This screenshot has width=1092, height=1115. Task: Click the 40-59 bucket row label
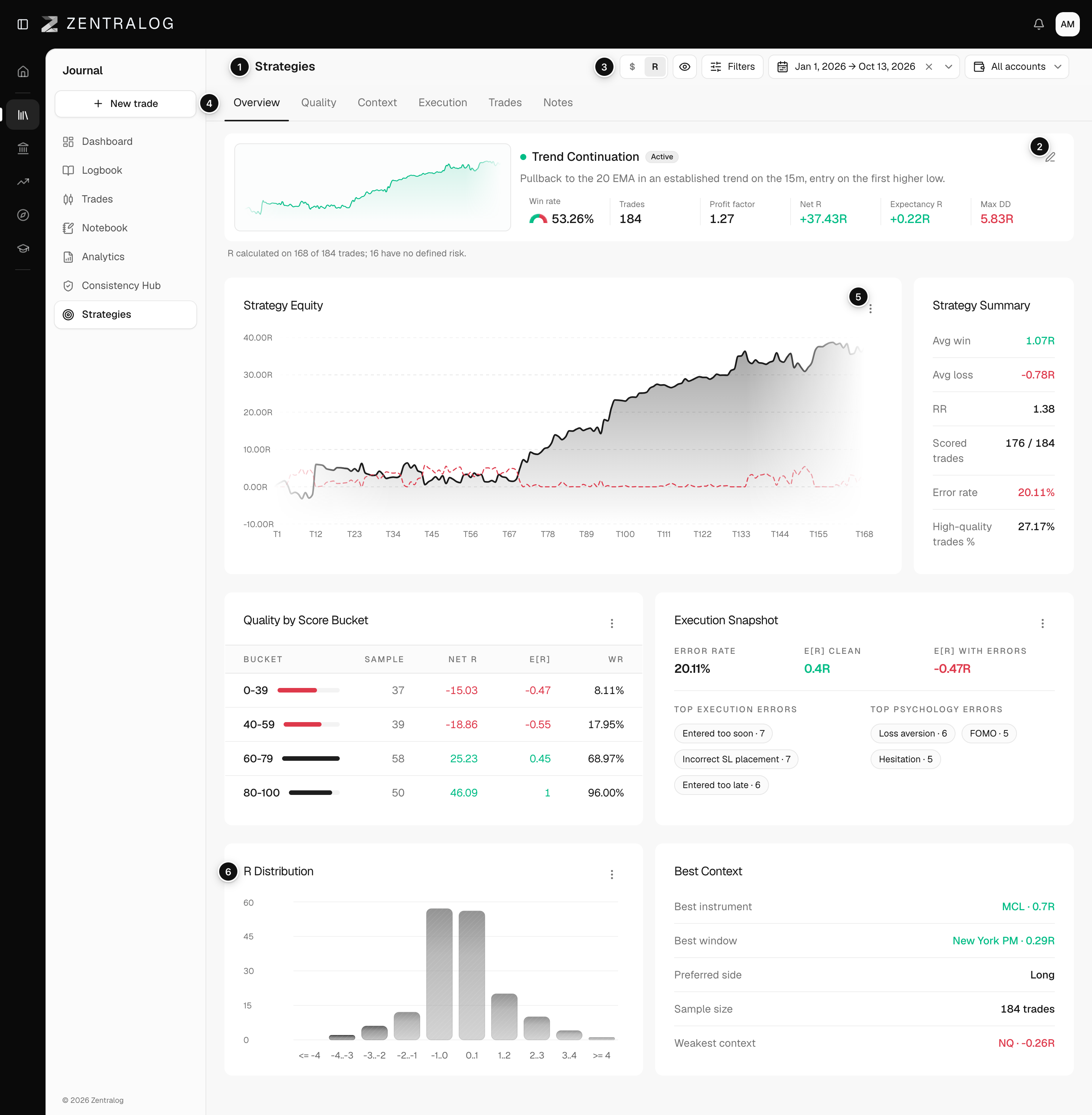click(259, 724)
